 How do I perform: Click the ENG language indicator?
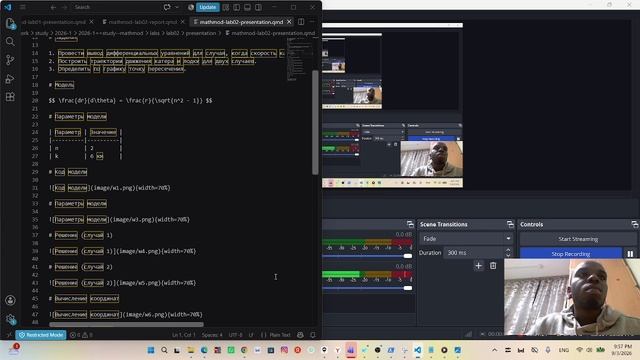[x=564, y=350]
